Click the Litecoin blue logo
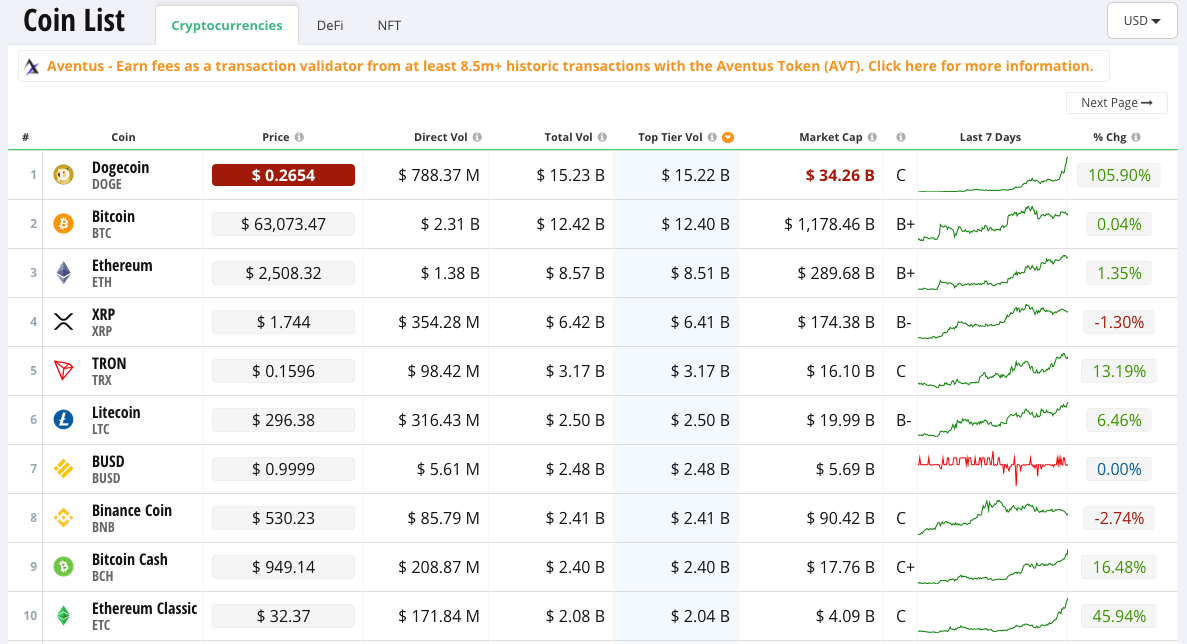Image resolution: width=1187 pixels, height=644 pixels. 64,420
